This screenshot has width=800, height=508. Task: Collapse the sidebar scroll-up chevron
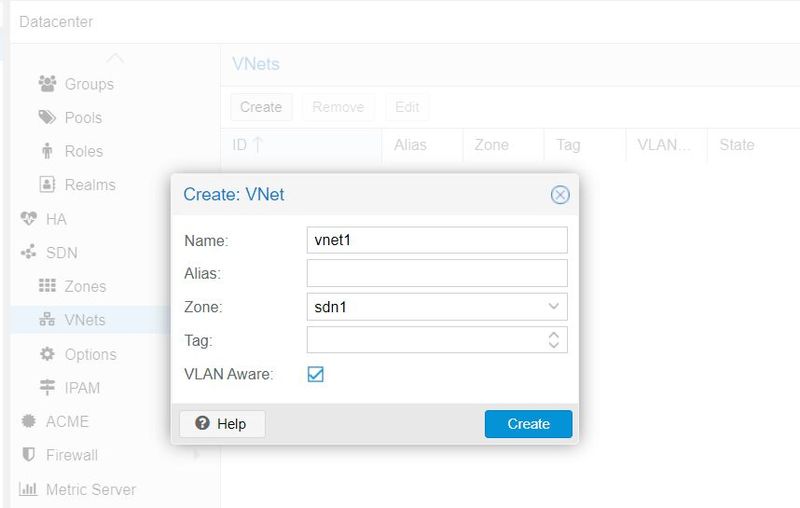pos(116,58)
